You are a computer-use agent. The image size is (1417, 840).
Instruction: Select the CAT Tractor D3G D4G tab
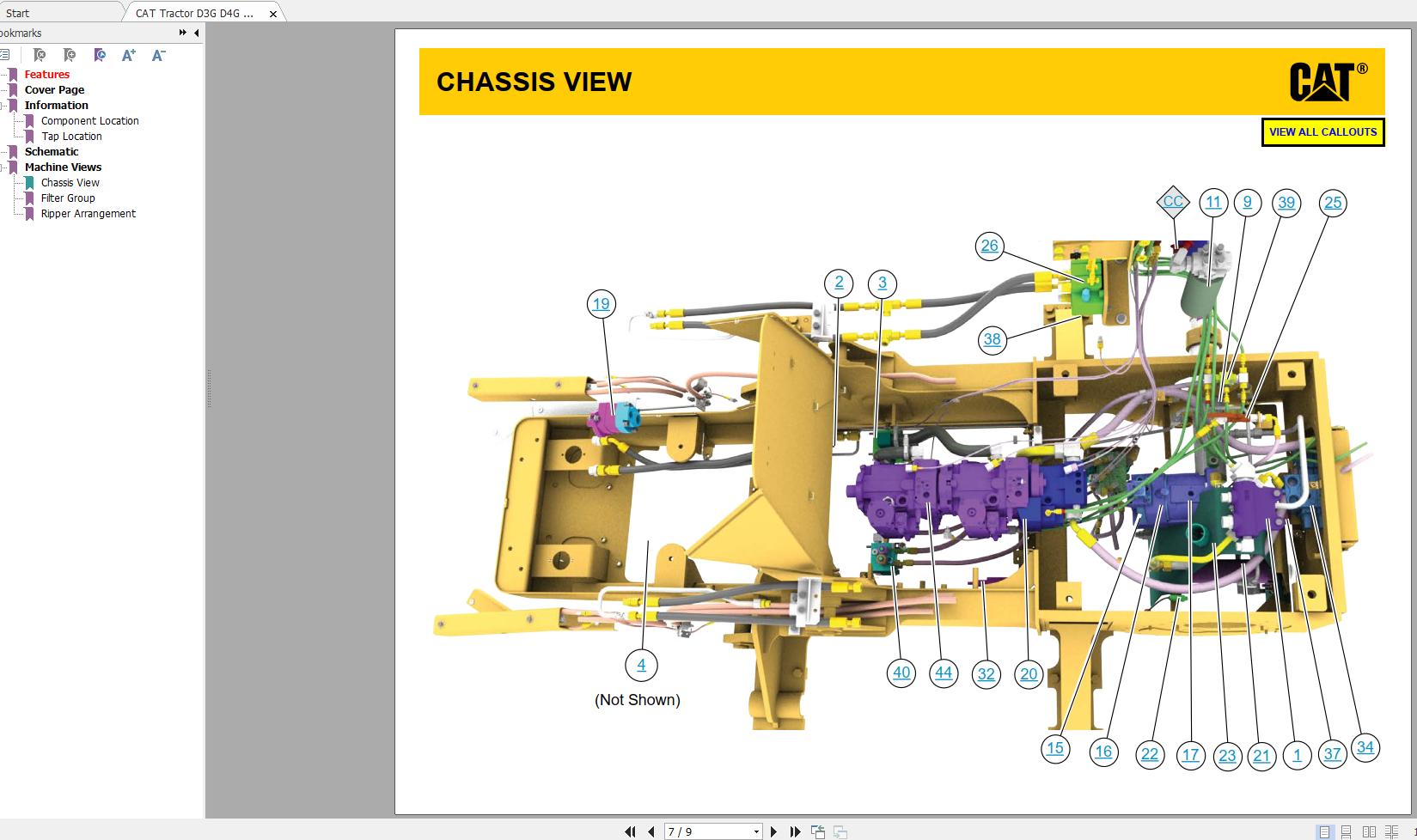(193, 12)
